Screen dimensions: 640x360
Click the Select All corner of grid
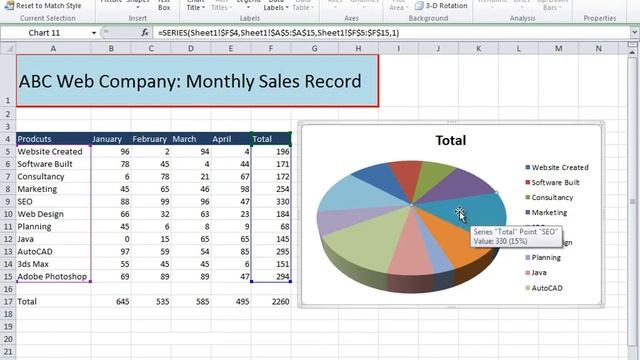pos(8,49)
